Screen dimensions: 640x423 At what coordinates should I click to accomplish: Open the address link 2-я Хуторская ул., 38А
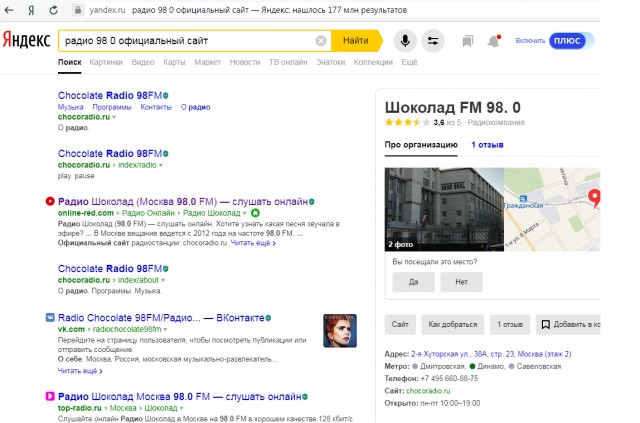pyautogui.click(x=491, y=354)
